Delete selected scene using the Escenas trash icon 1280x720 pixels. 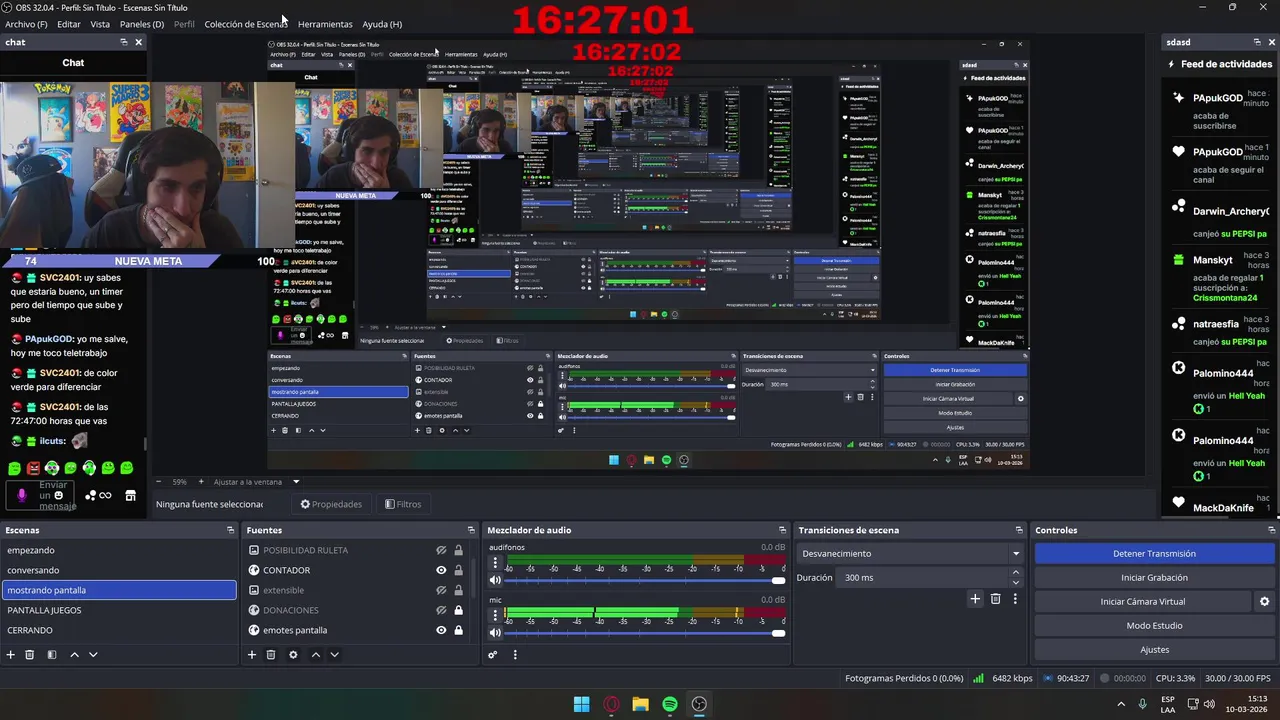pyautogui.click(x=29, y=654)
